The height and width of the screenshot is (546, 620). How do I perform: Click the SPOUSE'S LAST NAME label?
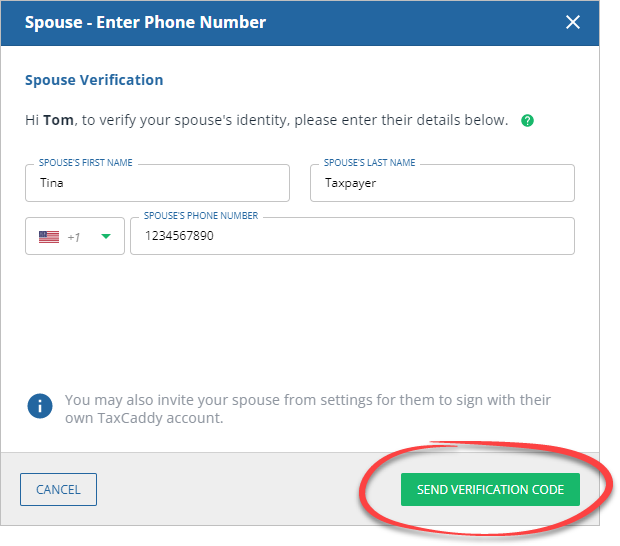click(370, 163)
